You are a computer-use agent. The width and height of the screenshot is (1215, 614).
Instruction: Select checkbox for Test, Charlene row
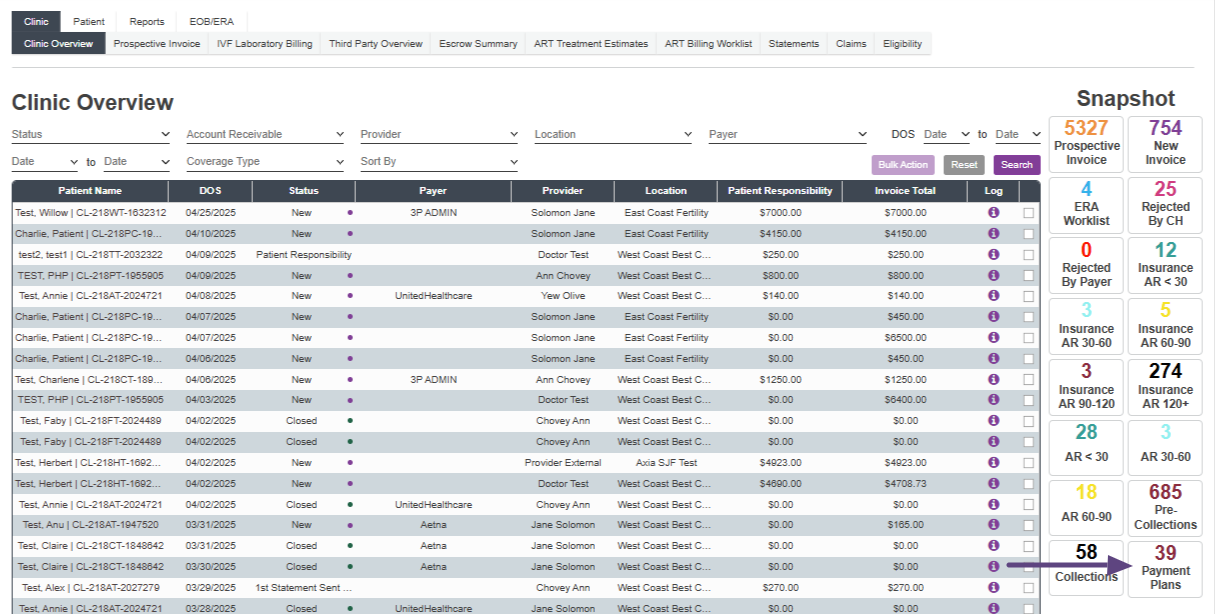click(1029, 380)
